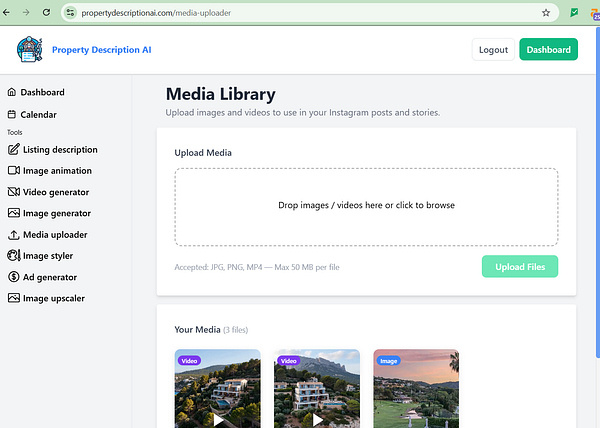View site information icon in address bar
600x428 pixels.
pos(70,13)
